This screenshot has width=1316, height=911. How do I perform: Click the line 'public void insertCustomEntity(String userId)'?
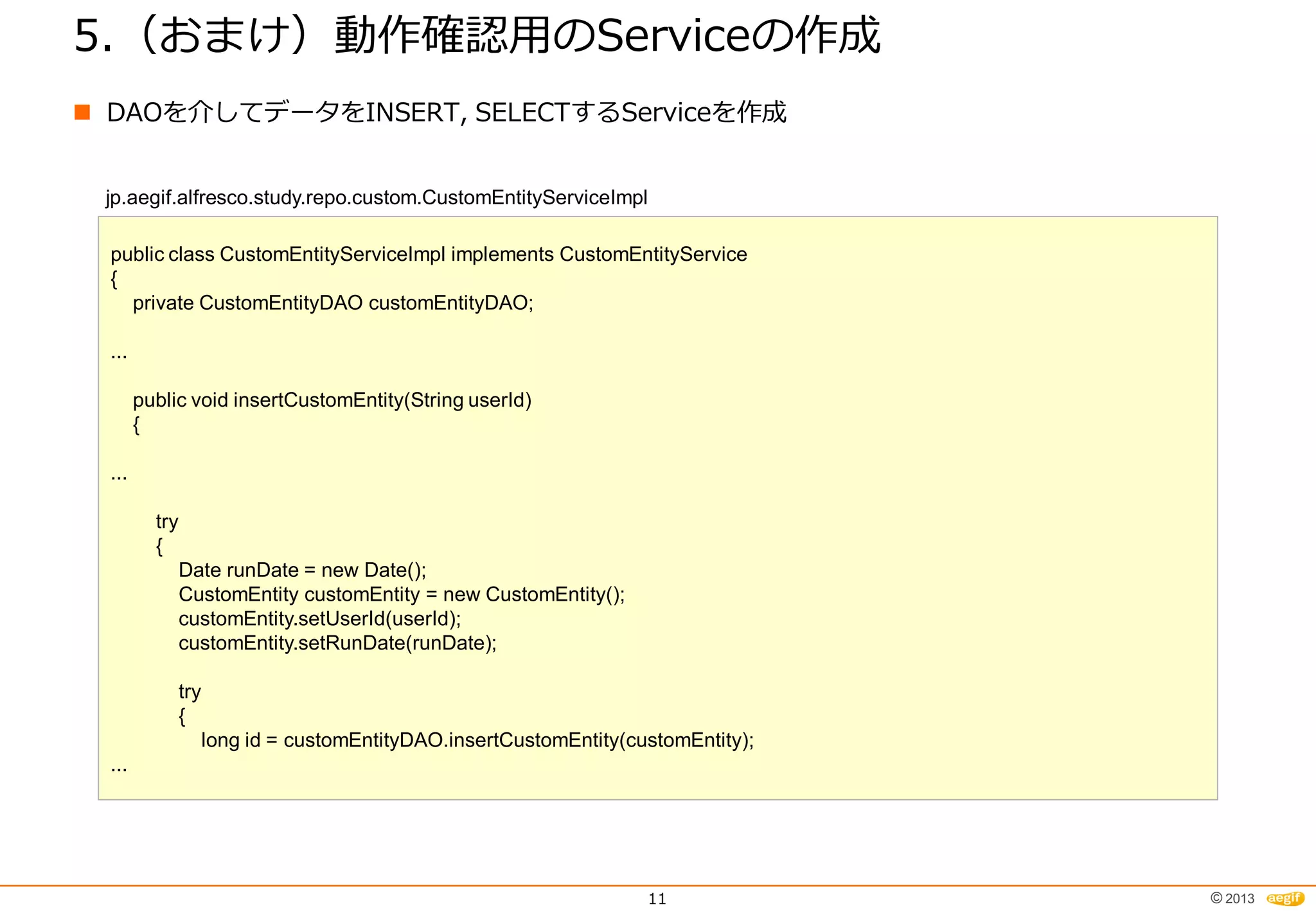(x=332, y=400)
